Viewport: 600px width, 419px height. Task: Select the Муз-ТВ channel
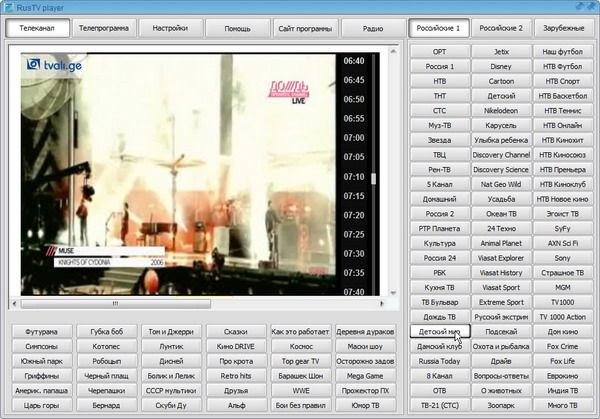click(440, 126)
